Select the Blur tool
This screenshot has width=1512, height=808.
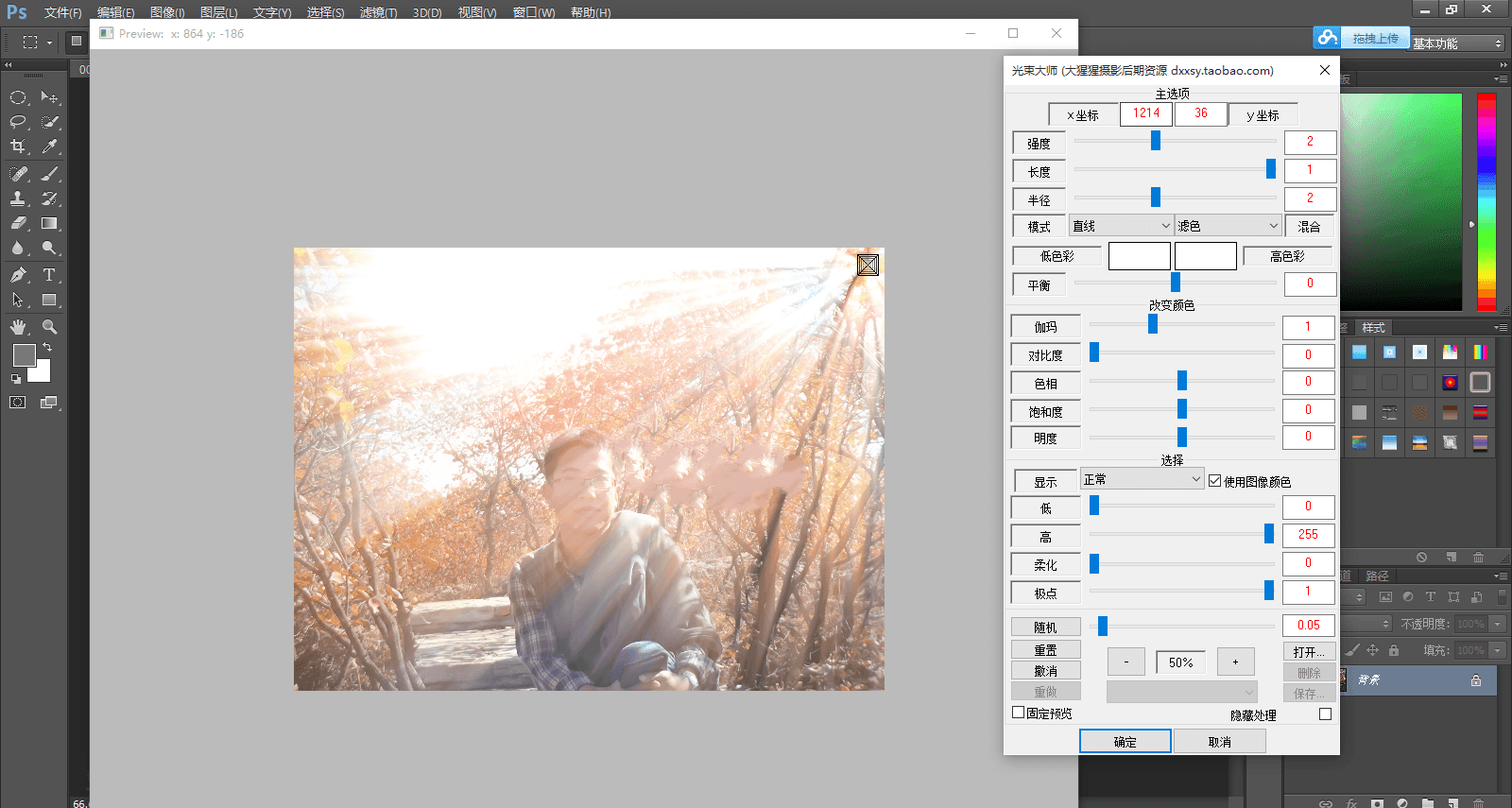(x=18, y=248)
